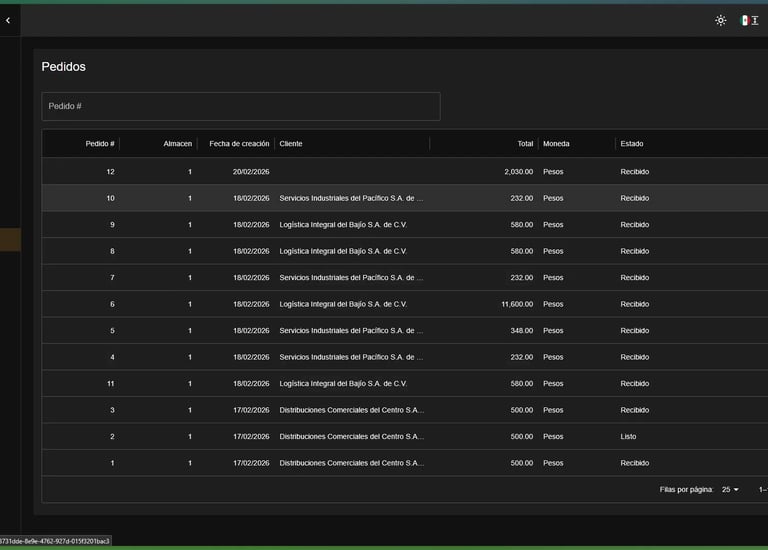Image resolution: width=768 pixels, height=550 pixels.
Task: Sort by Total column header
Action: click(x=525, y=143)
